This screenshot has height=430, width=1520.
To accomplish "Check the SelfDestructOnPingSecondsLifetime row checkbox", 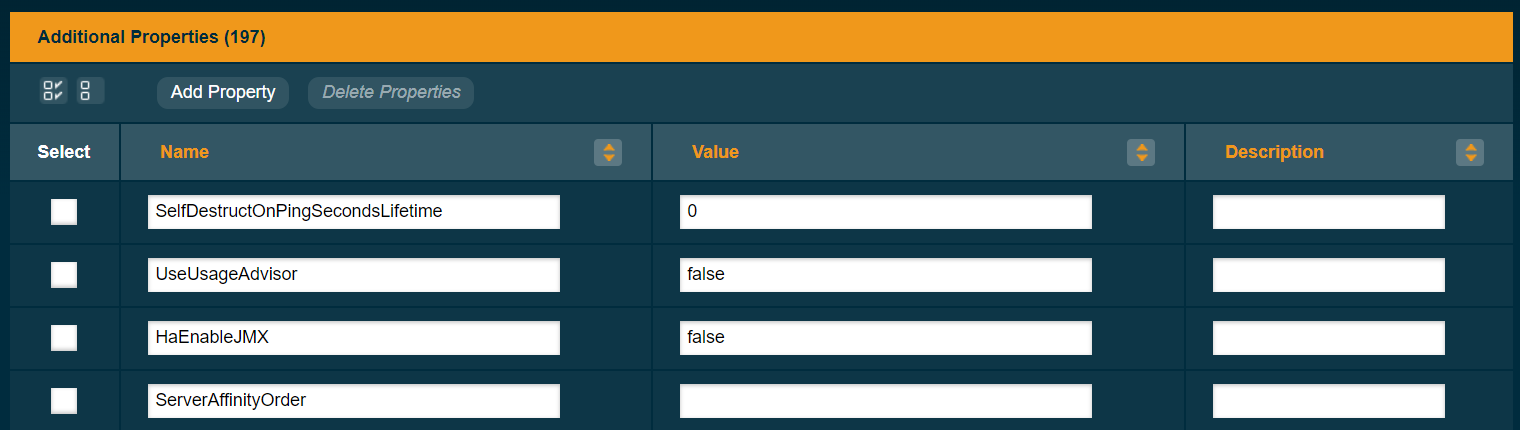I will 64,212.
